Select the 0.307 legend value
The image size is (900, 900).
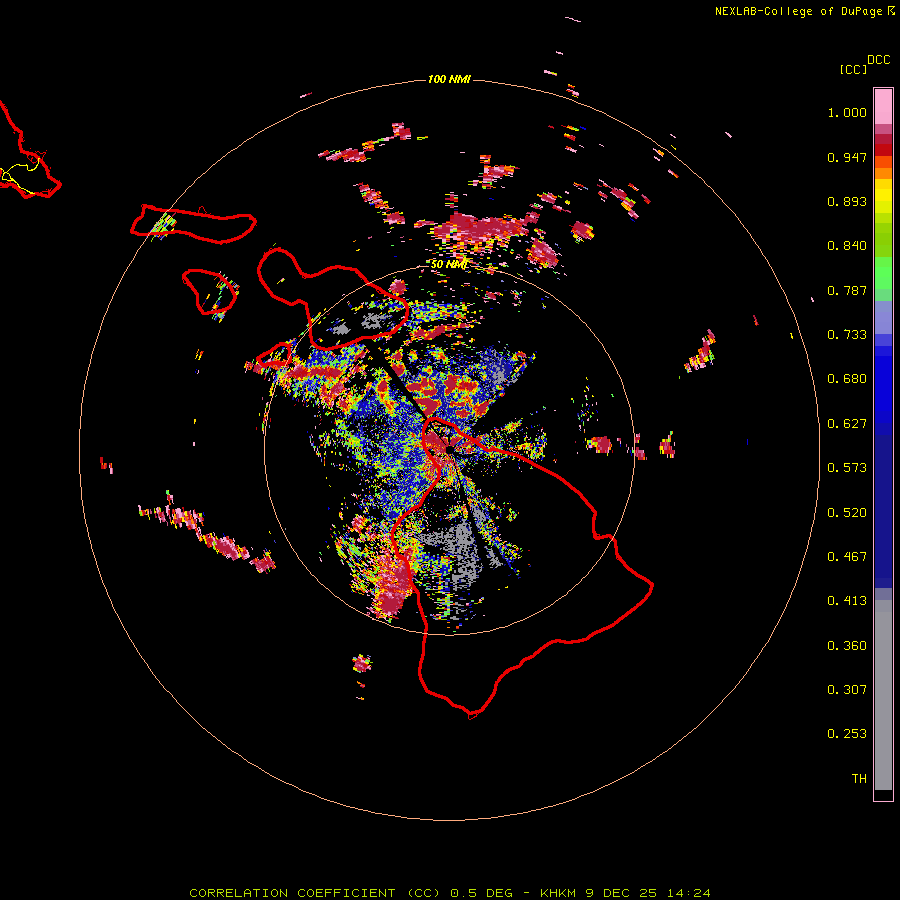click(x=847, y=690)
